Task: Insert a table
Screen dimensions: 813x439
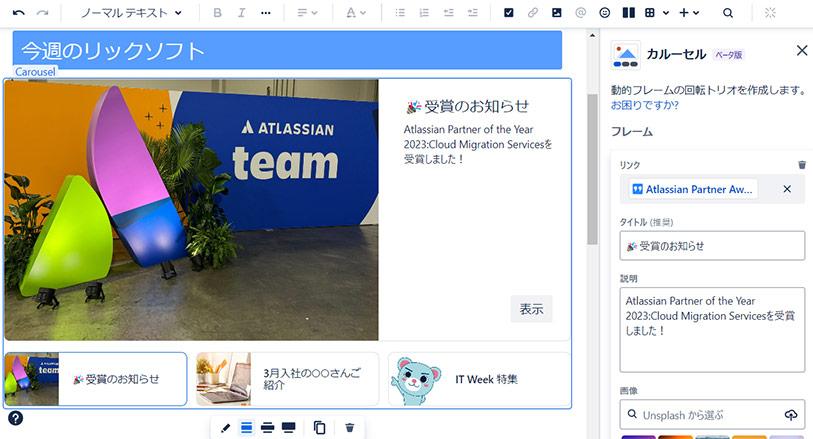Action: (650, 13)
